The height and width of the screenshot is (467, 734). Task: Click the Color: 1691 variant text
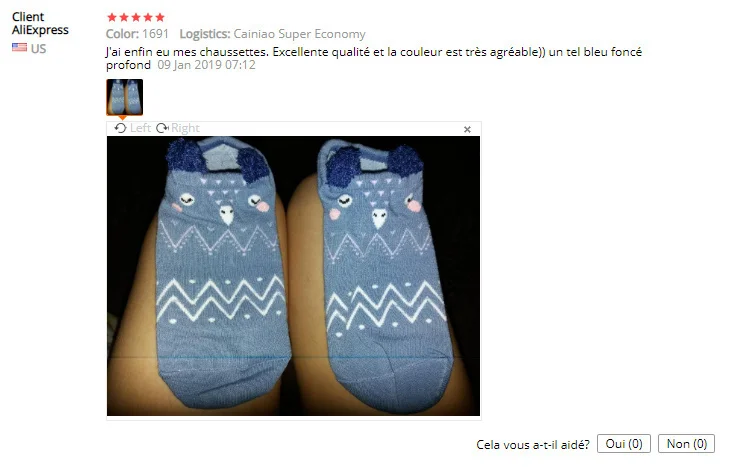pyautogui.click(x=137, y=34)
